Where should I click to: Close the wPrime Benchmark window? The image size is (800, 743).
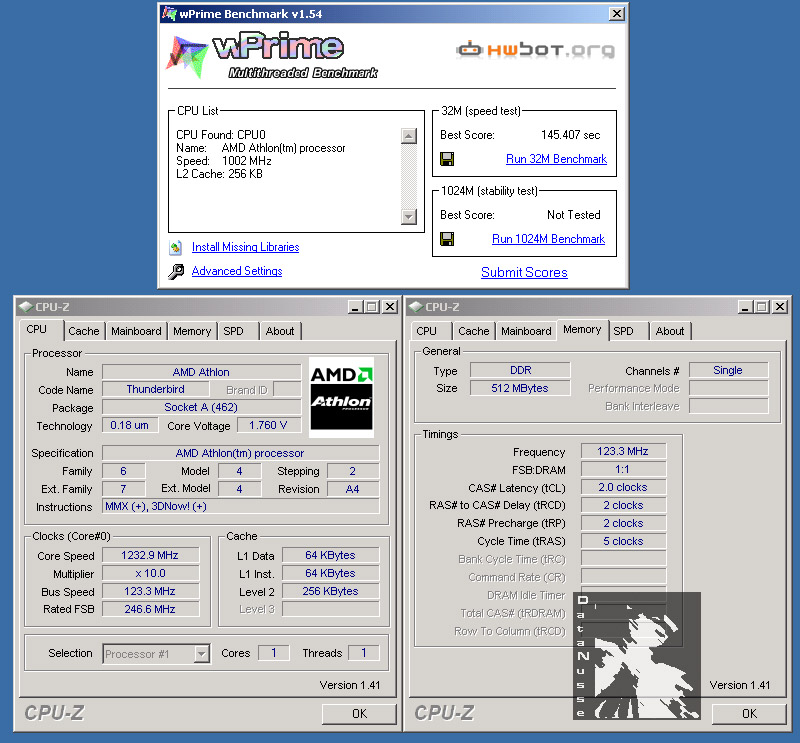point(617,14)
